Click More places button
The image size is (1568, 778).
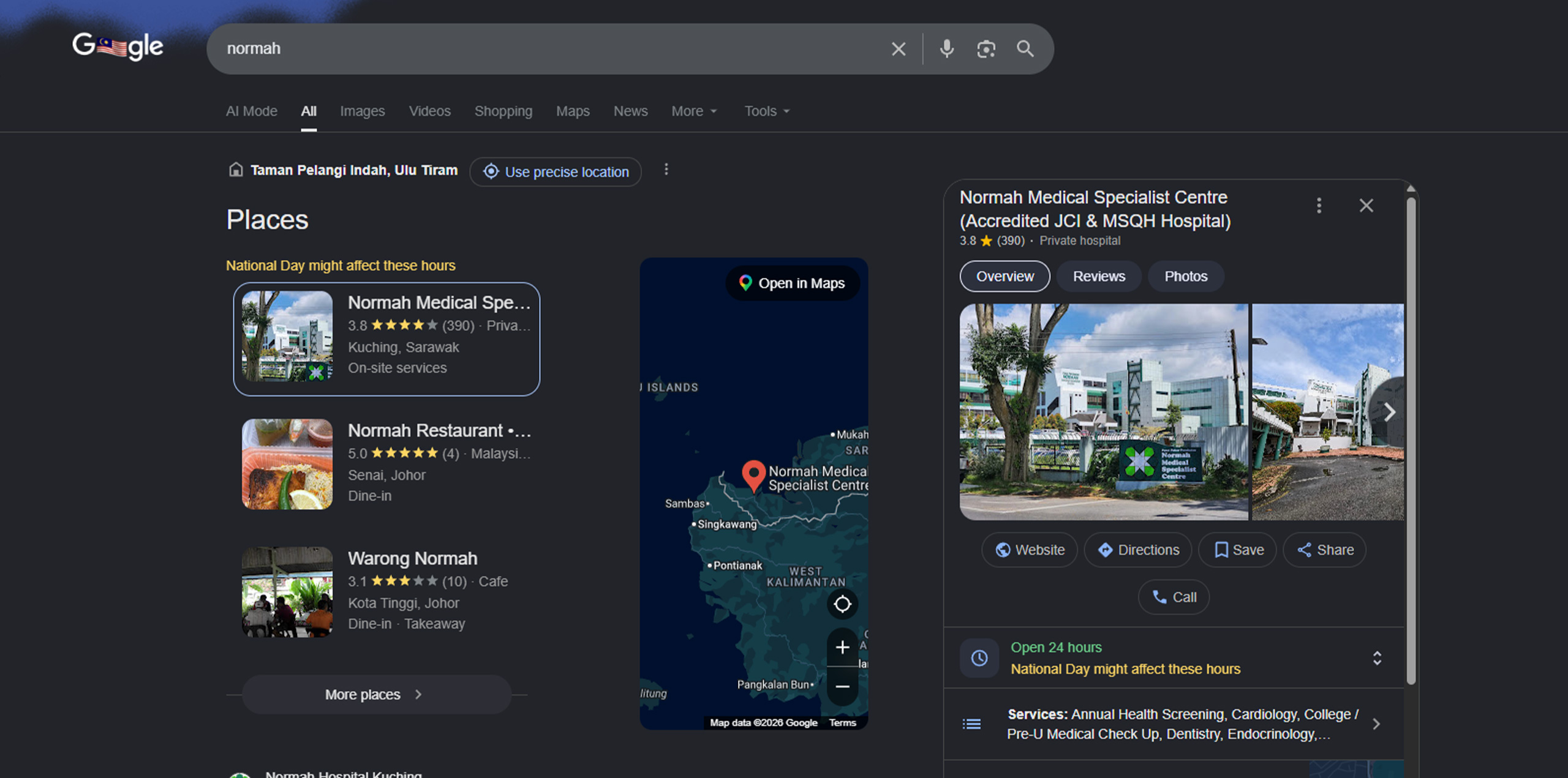[377, 695]
